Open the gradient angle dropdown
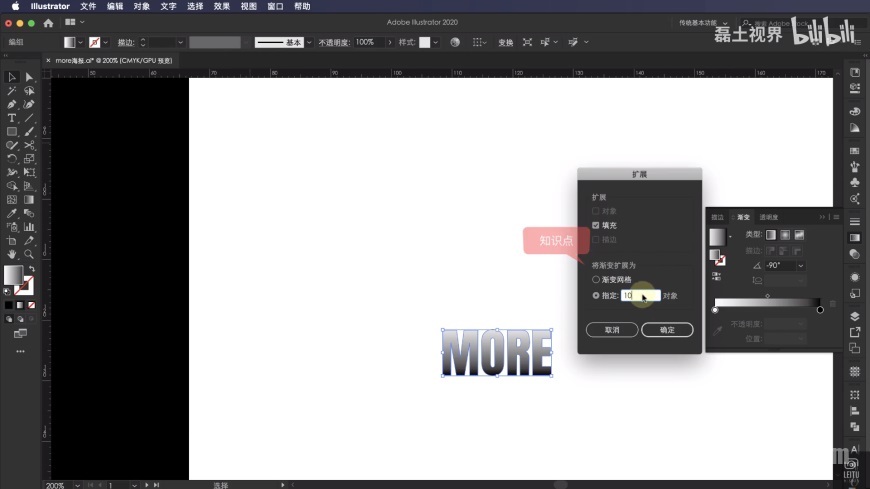Screen dimensions: 870x489 pos(801,266)
